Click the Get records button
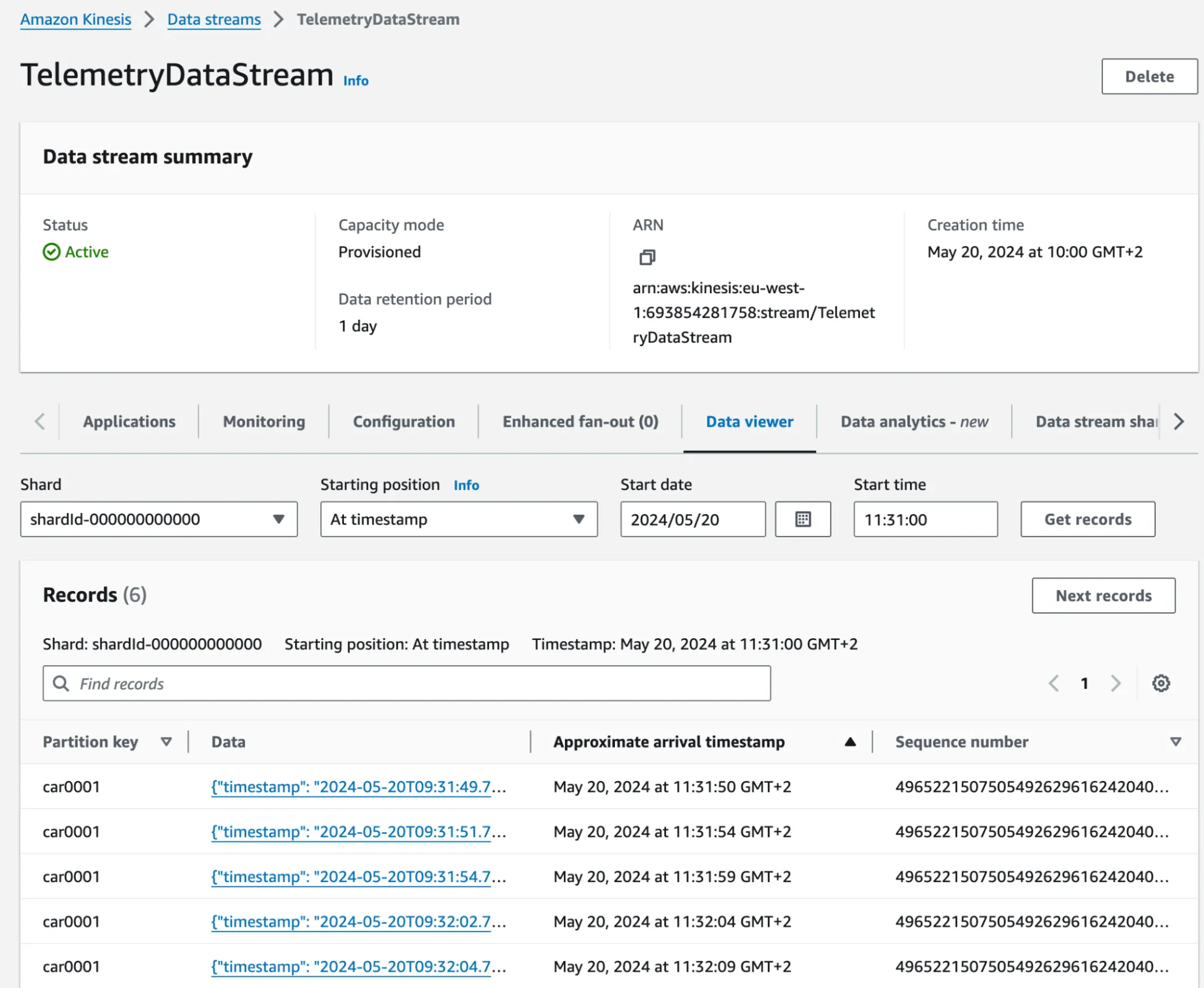This screenshot has height=988, width=1204. coord(1088,519)
